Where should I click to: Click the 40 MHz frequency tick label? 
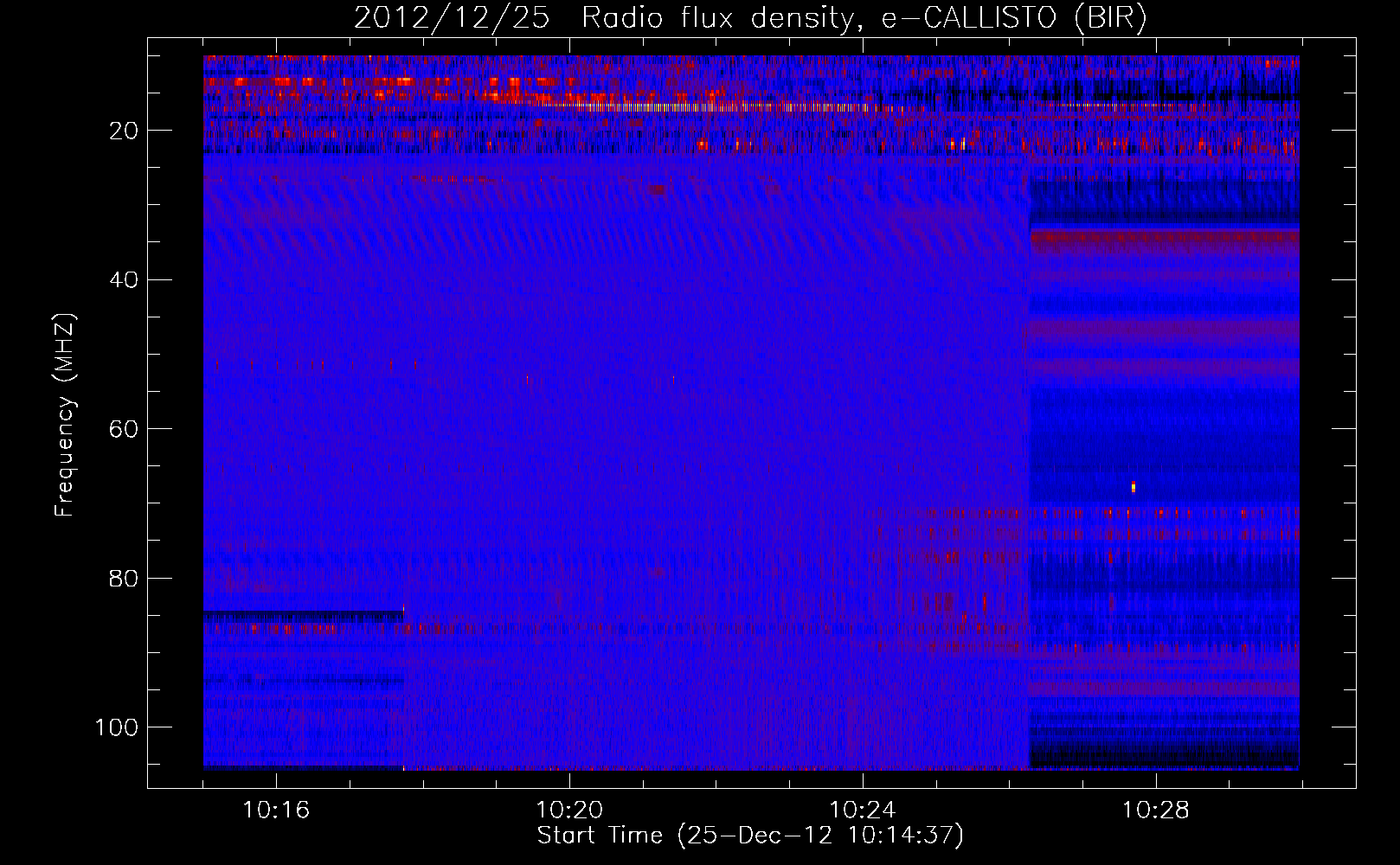(125, 279)
